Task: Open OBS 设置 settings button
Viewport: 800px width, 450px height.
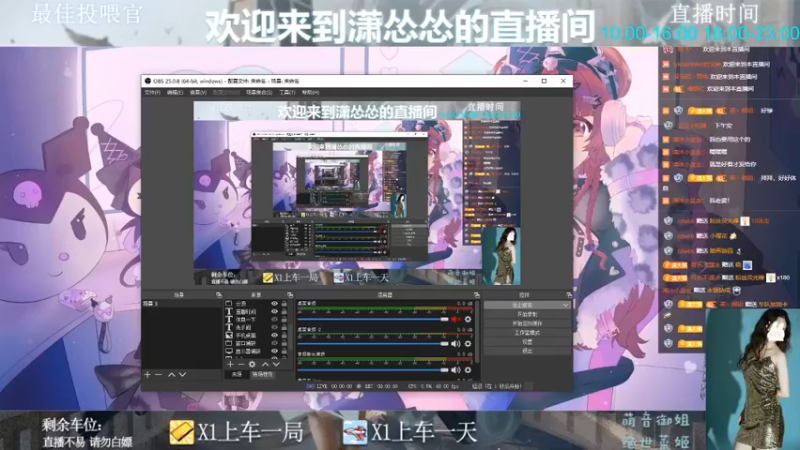Action: click(x=527, y=342)
